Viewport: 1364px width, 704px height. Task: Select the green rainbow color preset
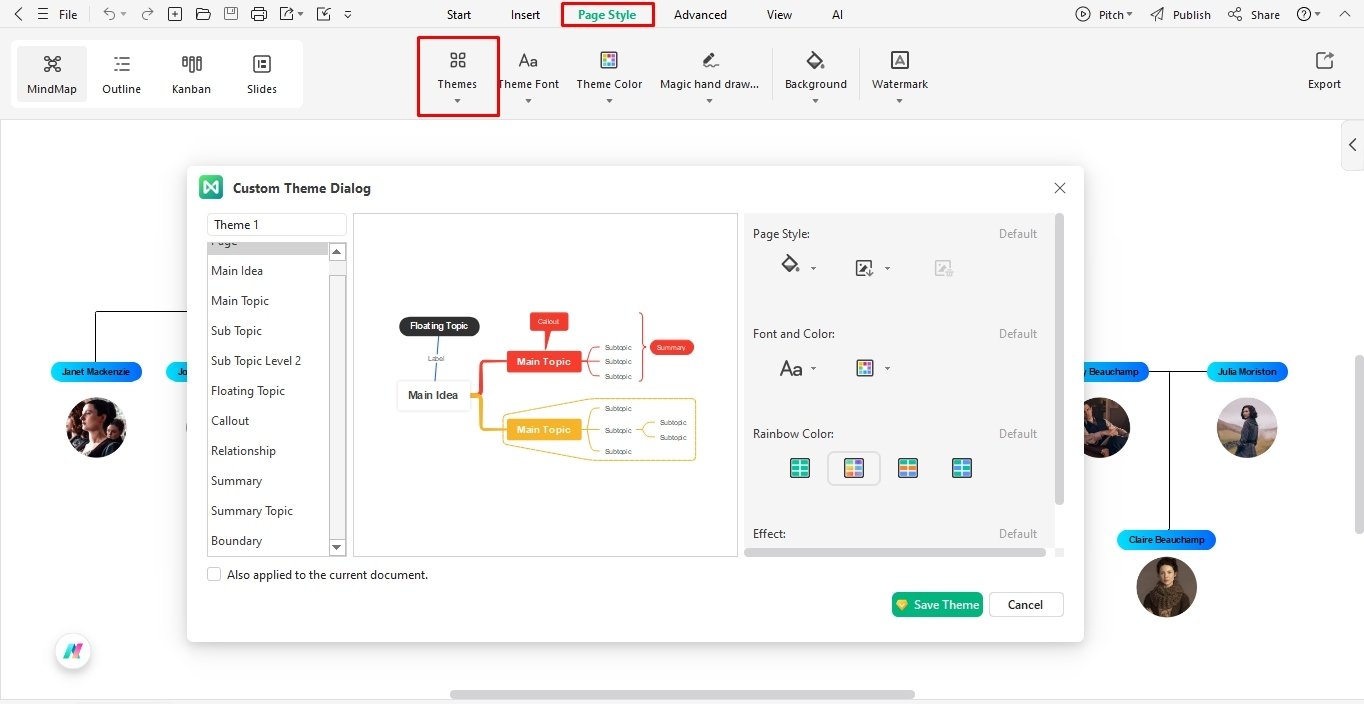pyautogui.click(x=800, y=467)
